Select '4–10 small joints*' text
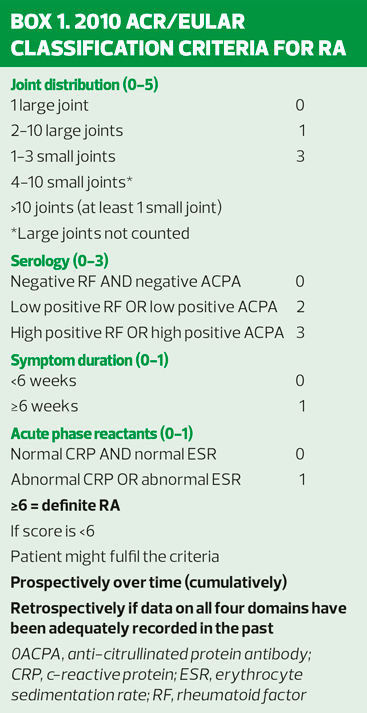Screen dimensions: 367x713 tap(72, 182)
